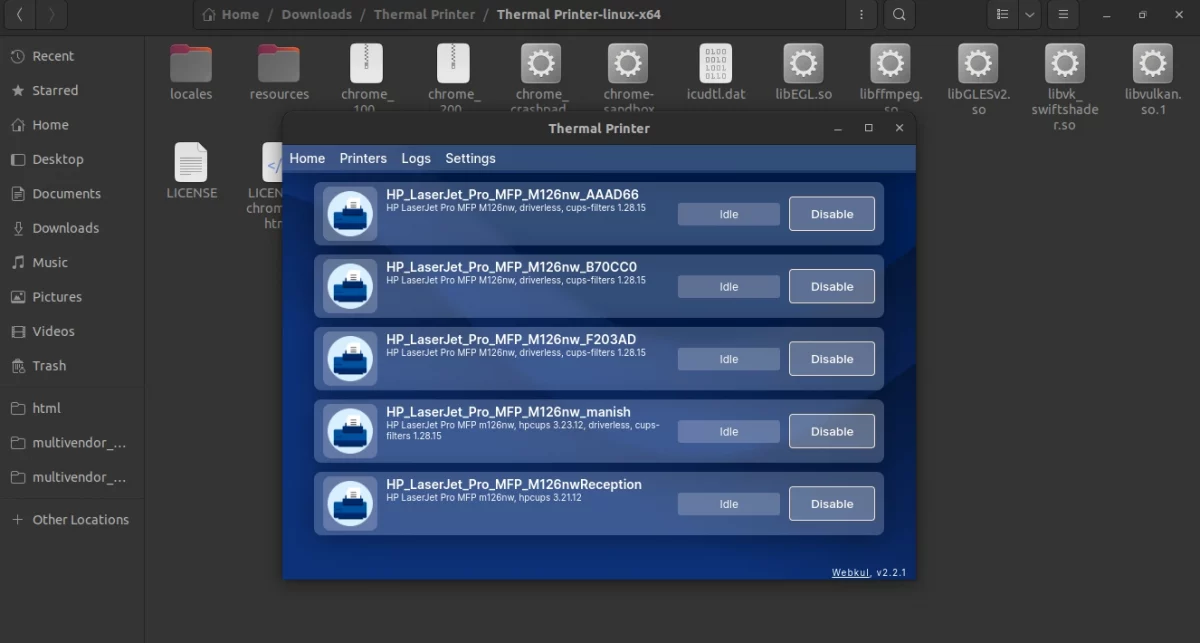
Task: Navigate to Thermal Printer in path bar
Action: 424,14
